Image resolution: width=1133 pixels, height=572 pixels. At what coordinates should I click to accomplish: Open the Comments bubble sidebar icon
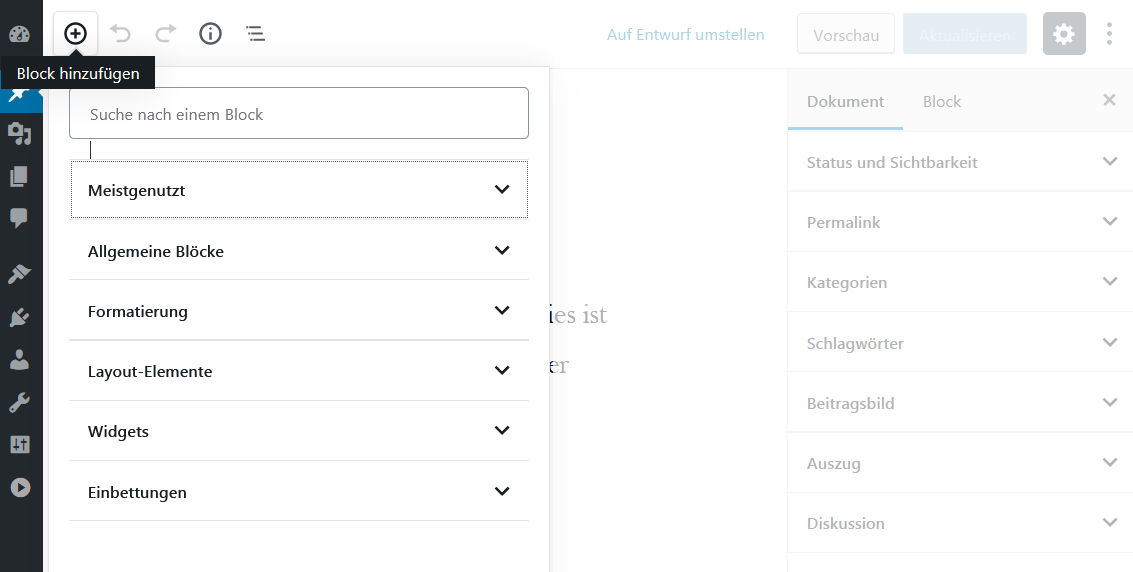[x=20, y=217]
